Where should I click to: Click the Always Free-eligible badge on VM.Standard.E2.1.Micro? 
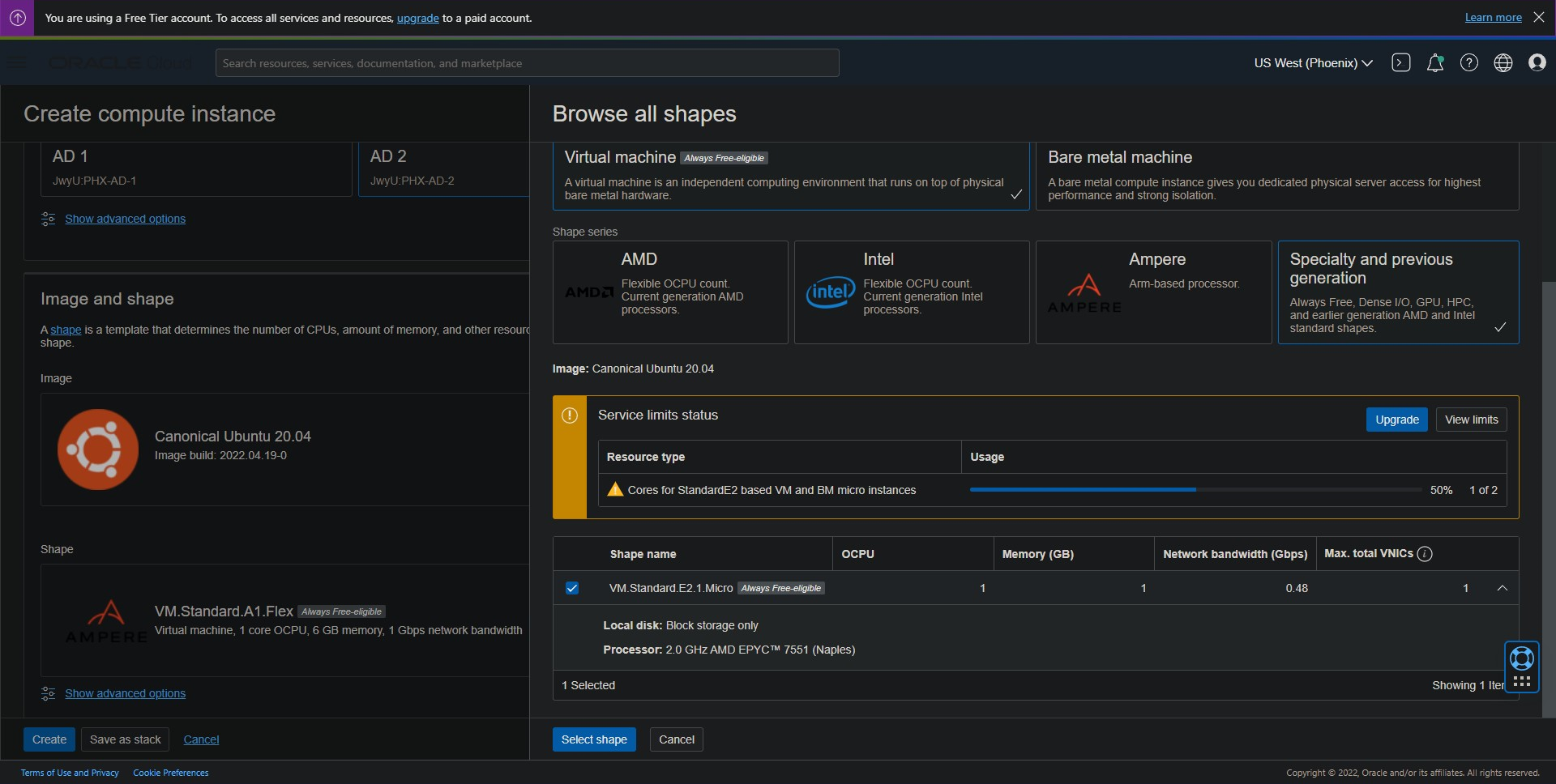(x=781, y=588)
